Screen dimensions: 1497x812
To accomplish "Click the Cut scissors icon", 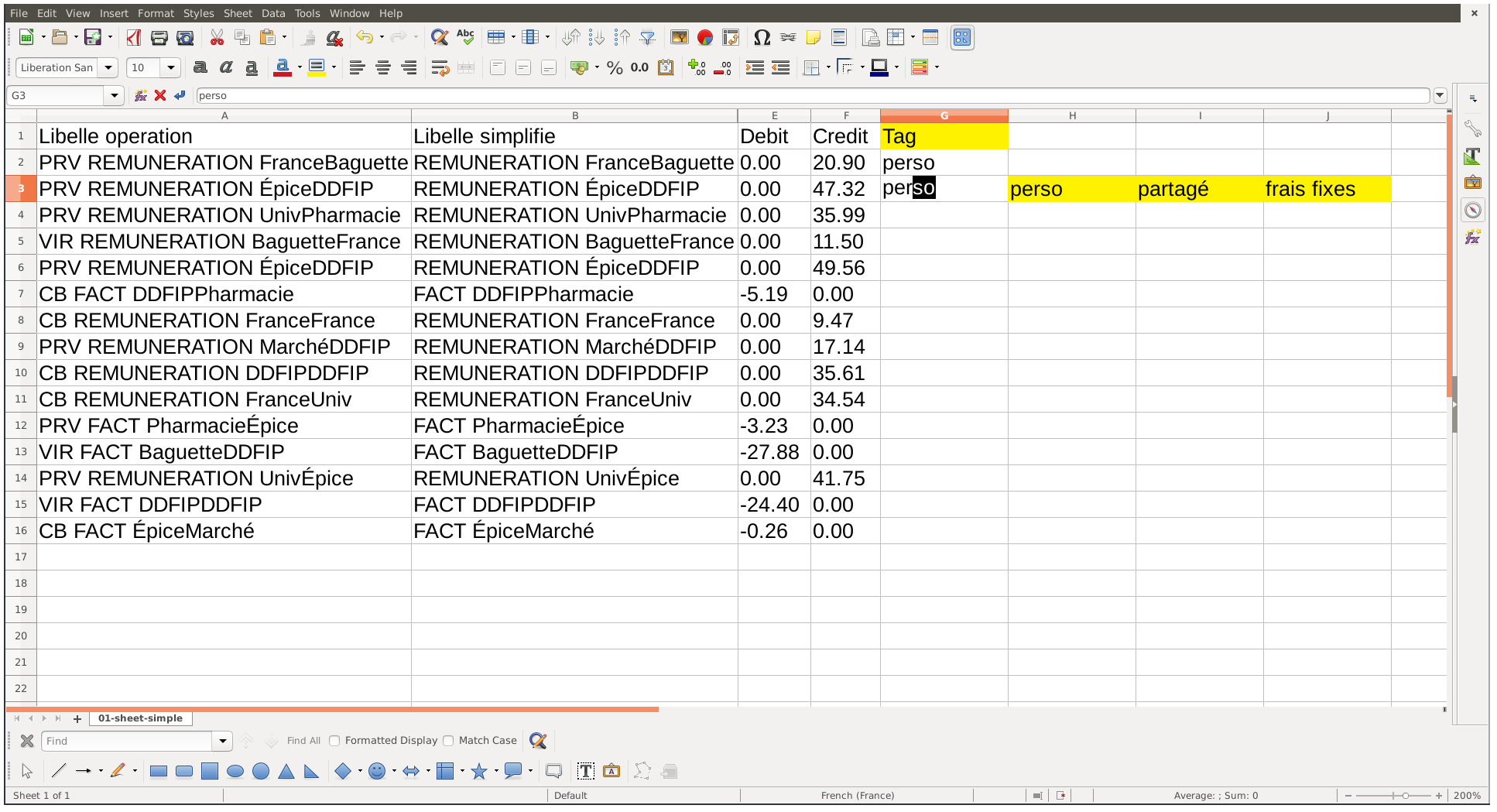I will click(217, 37).
